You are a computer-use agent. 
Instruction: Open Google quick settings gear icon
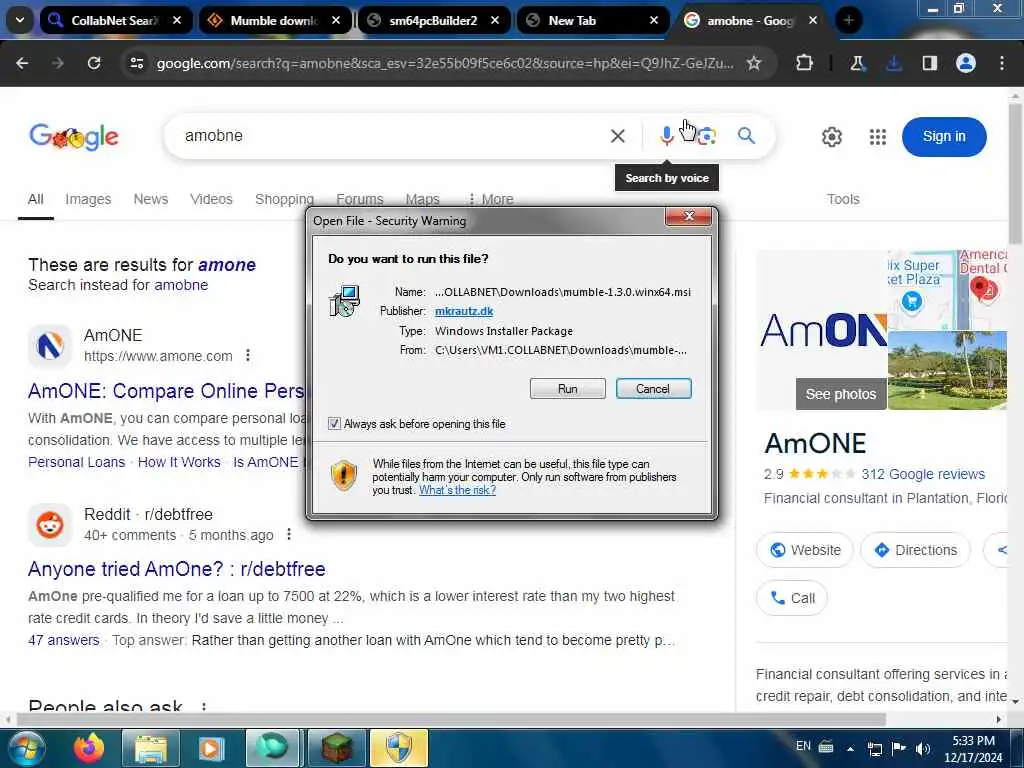click(x=831, y=136)
